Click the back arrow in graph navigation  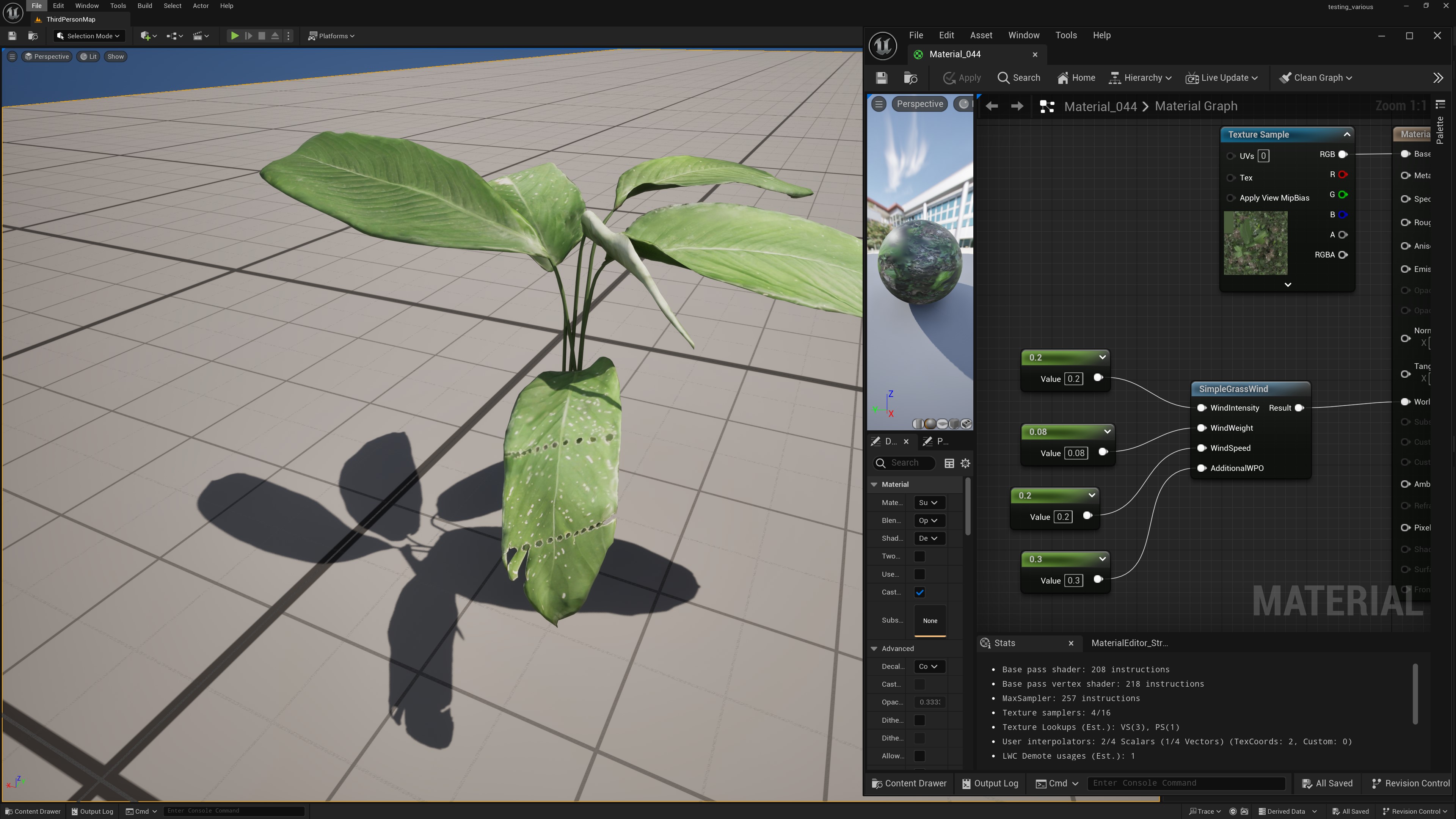pyautogui.click(x=992, y=106)
